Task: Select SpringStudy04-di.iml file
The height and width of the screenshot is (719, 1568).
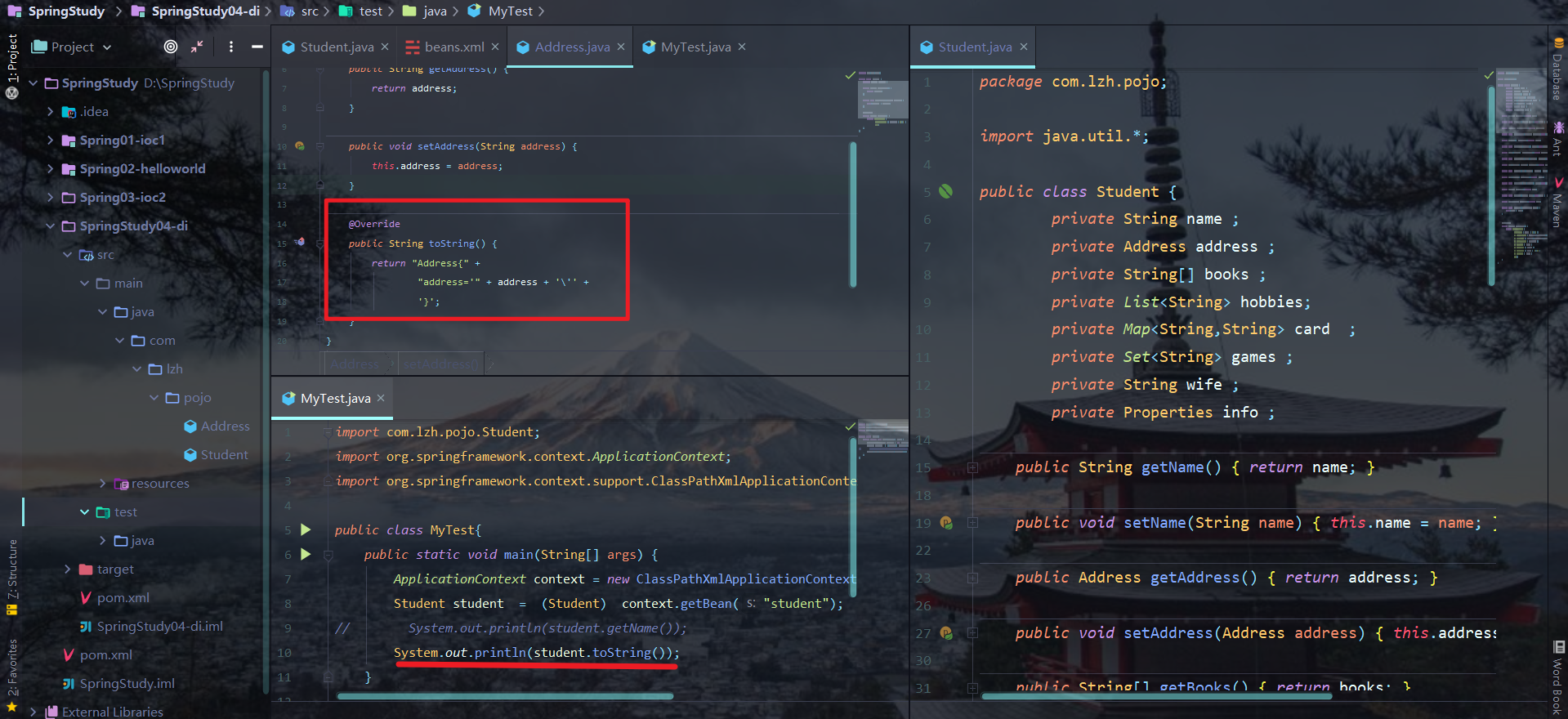Action: [151, 626]
